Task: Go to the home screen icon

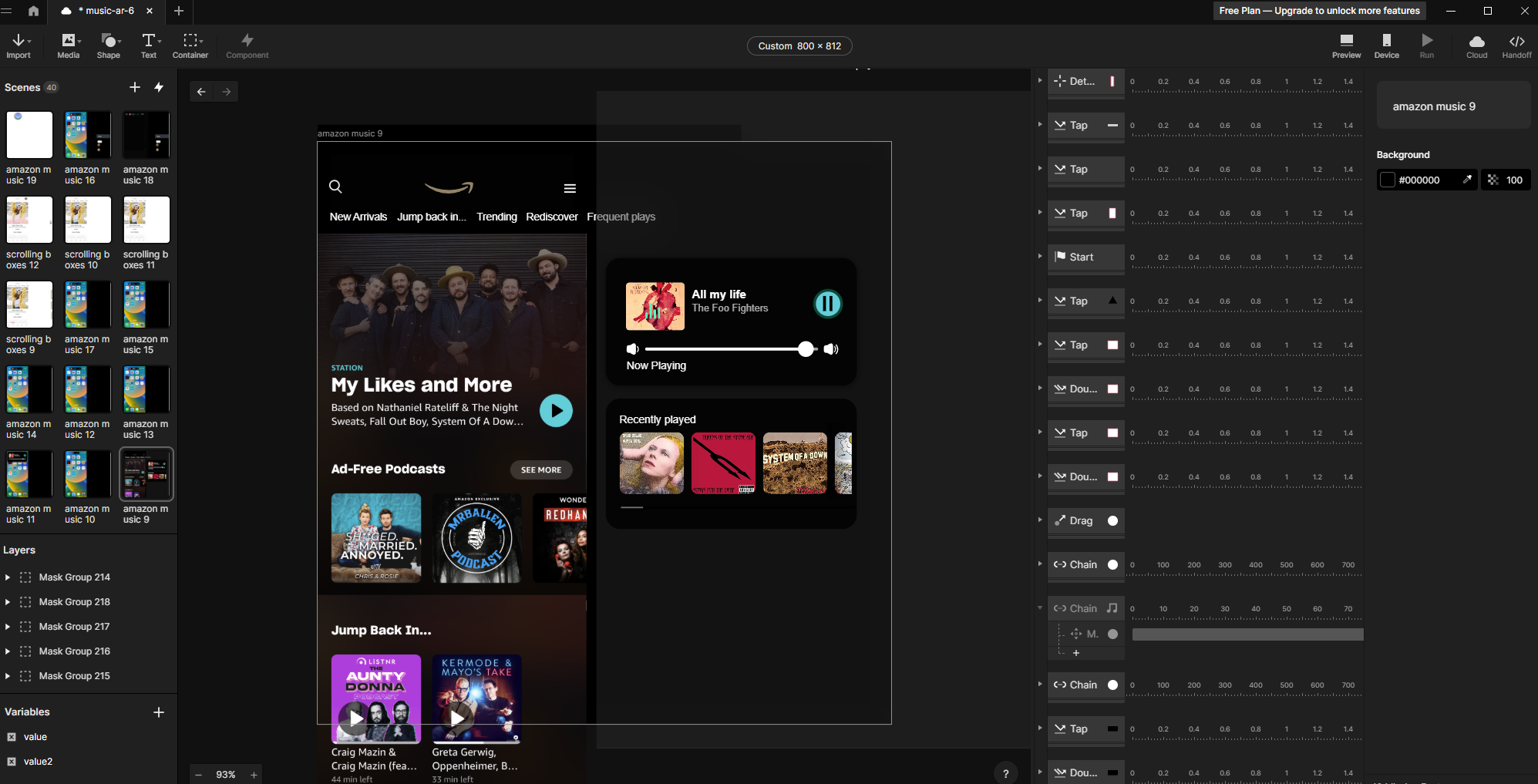Action: 33,11
